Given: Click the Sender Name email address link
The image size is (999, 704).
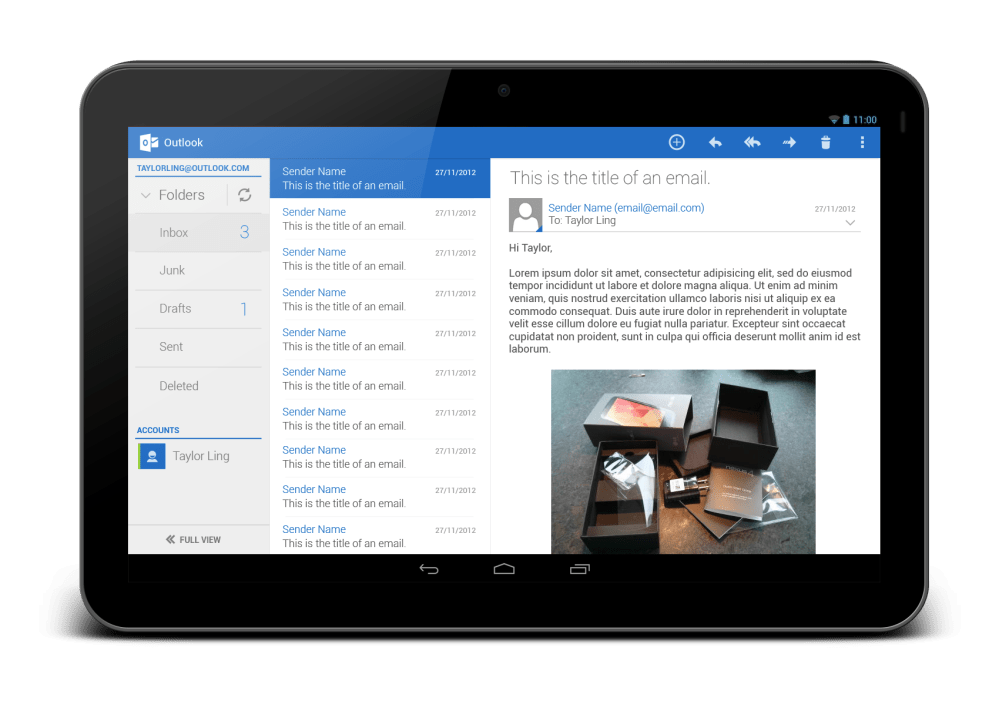Looking at the screenshot, I should (625, 207).
